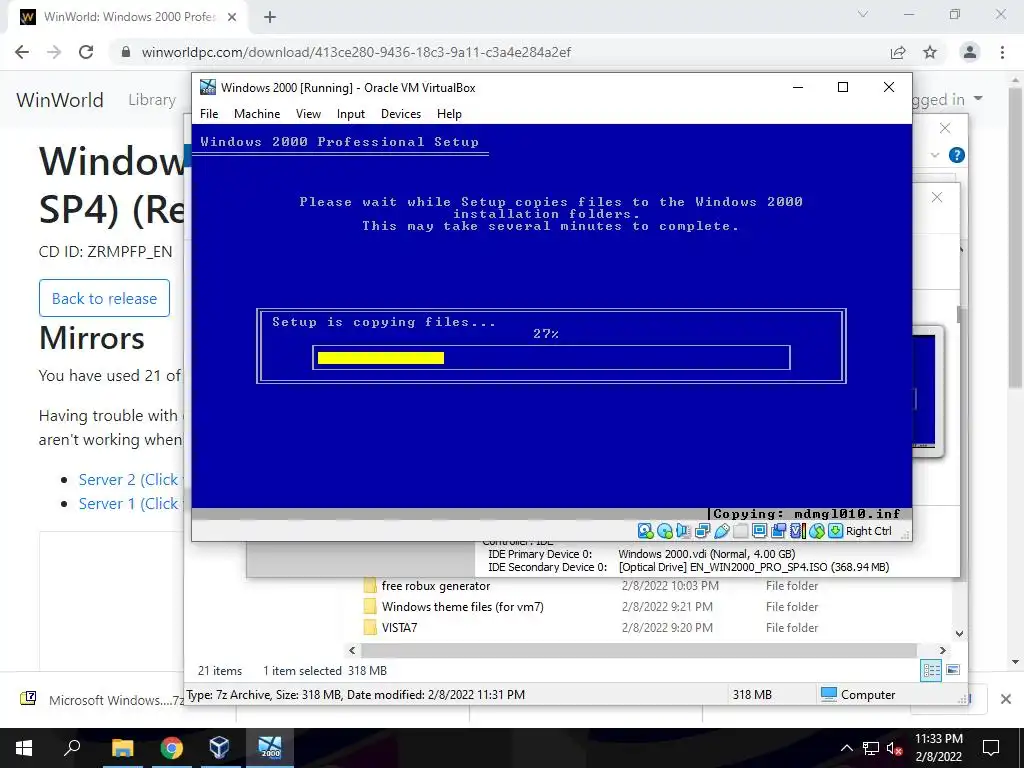1024x768 pixels.
Task: Switch file explorer to details view
Action: coord(931,670)
